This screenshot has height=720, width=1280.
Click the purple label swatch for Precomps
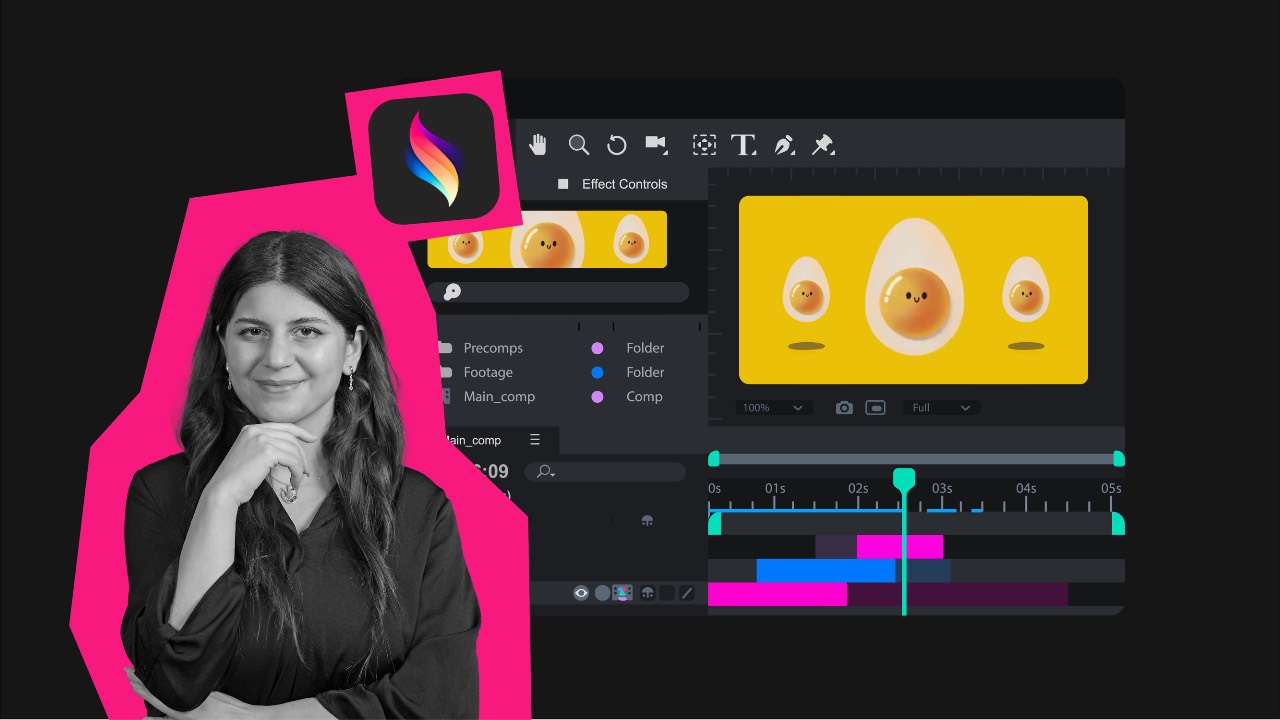pyautogui.click(x=597, y=348)
